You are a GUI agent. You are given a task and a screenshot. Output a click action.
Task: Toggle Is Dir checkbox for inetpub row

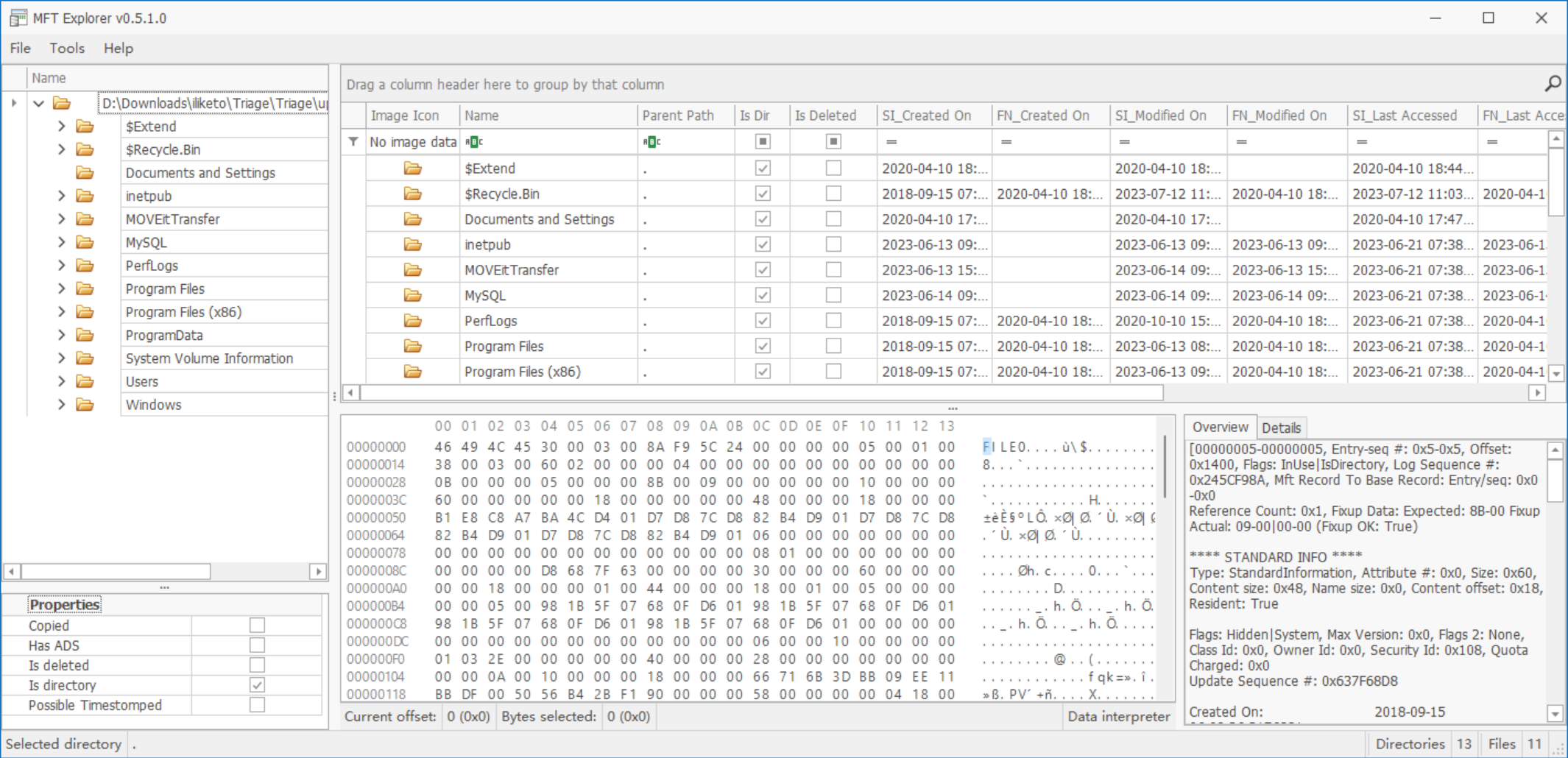pyautogui.click(x=763, y=244)
